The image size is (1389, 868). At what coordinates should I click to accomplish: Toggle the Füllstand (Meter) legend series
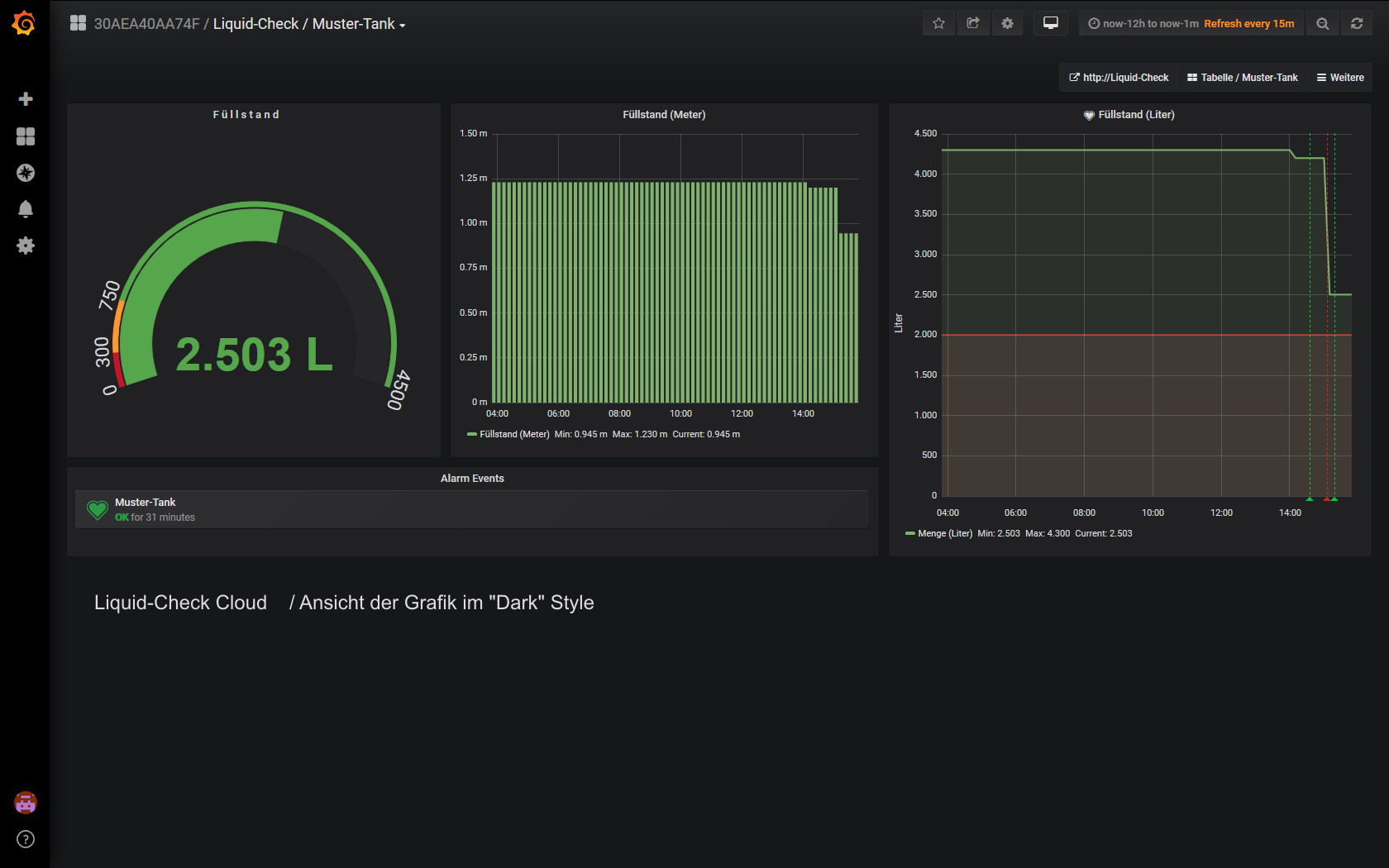[x=513, y=434]
